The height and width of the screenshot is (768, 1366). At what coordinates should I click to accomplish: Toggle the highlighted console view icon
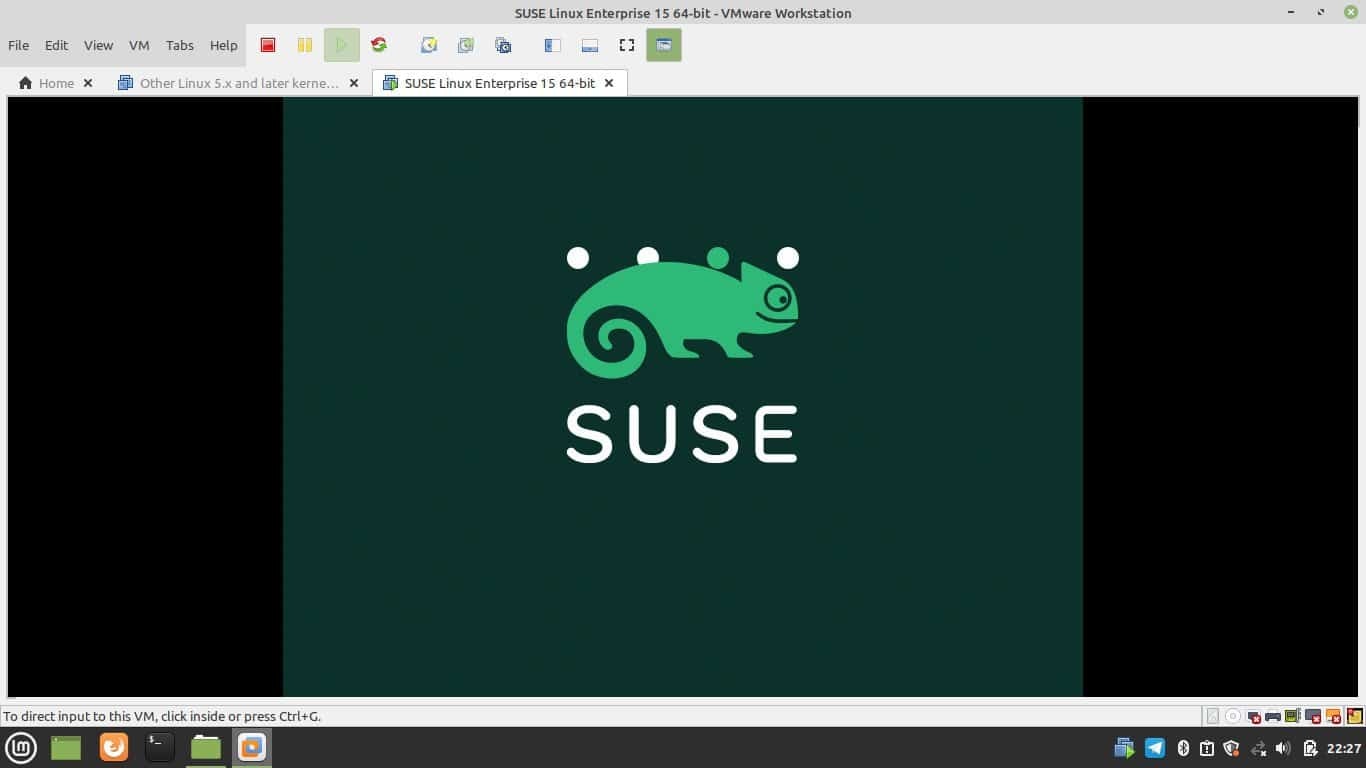(x=664, y=45)
